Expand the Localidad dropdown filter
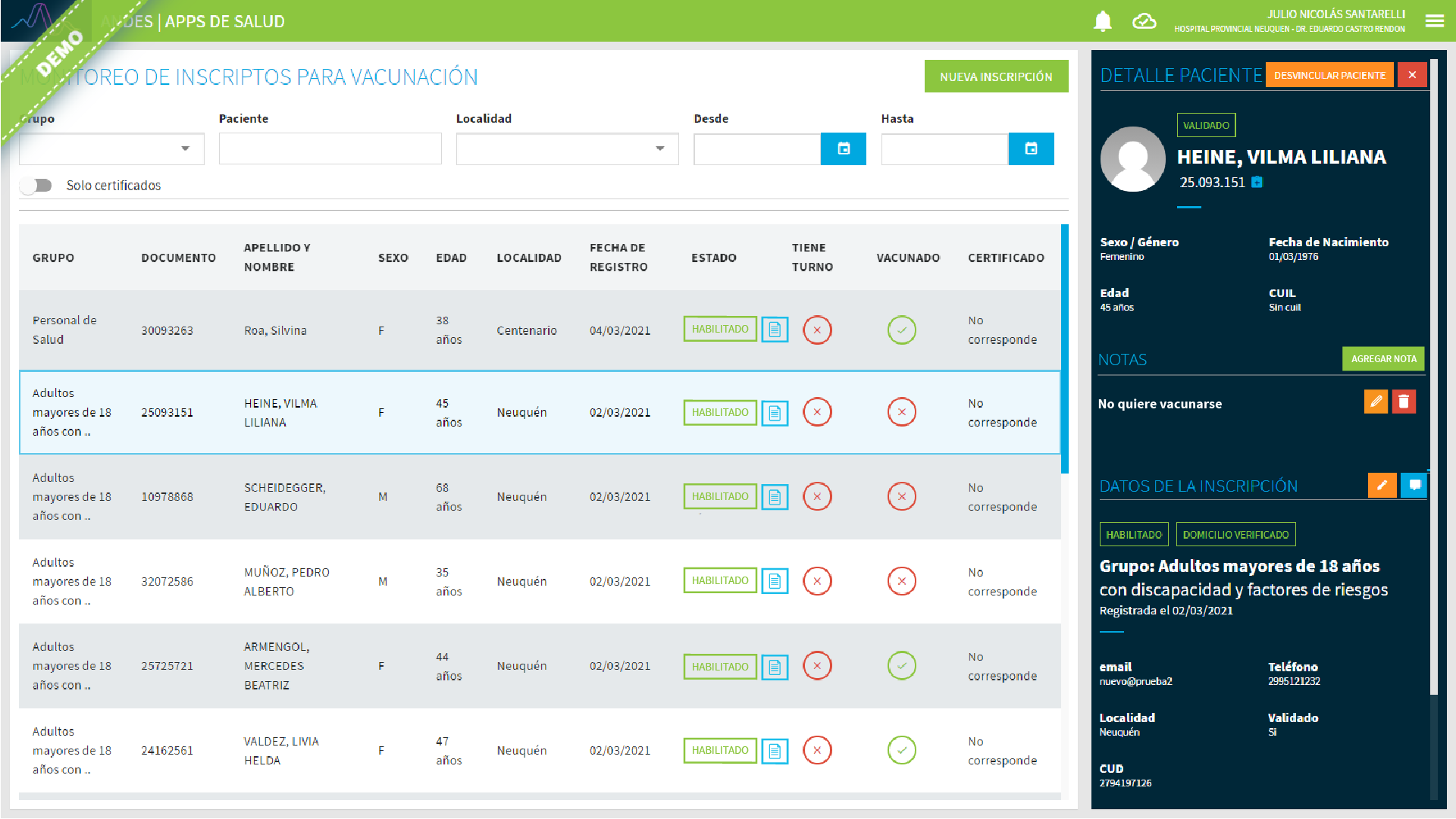Image resolution: width=1456 pixels, height=819 pixels. pyautogui.click(x=567, y=148)
